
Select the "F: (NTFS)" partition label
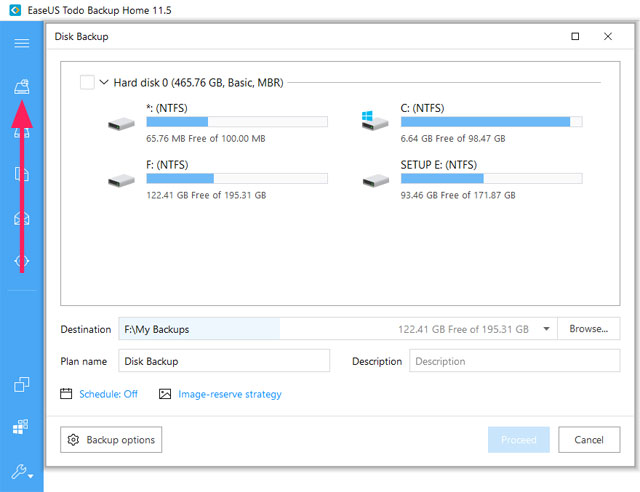(x=167, y=165)
